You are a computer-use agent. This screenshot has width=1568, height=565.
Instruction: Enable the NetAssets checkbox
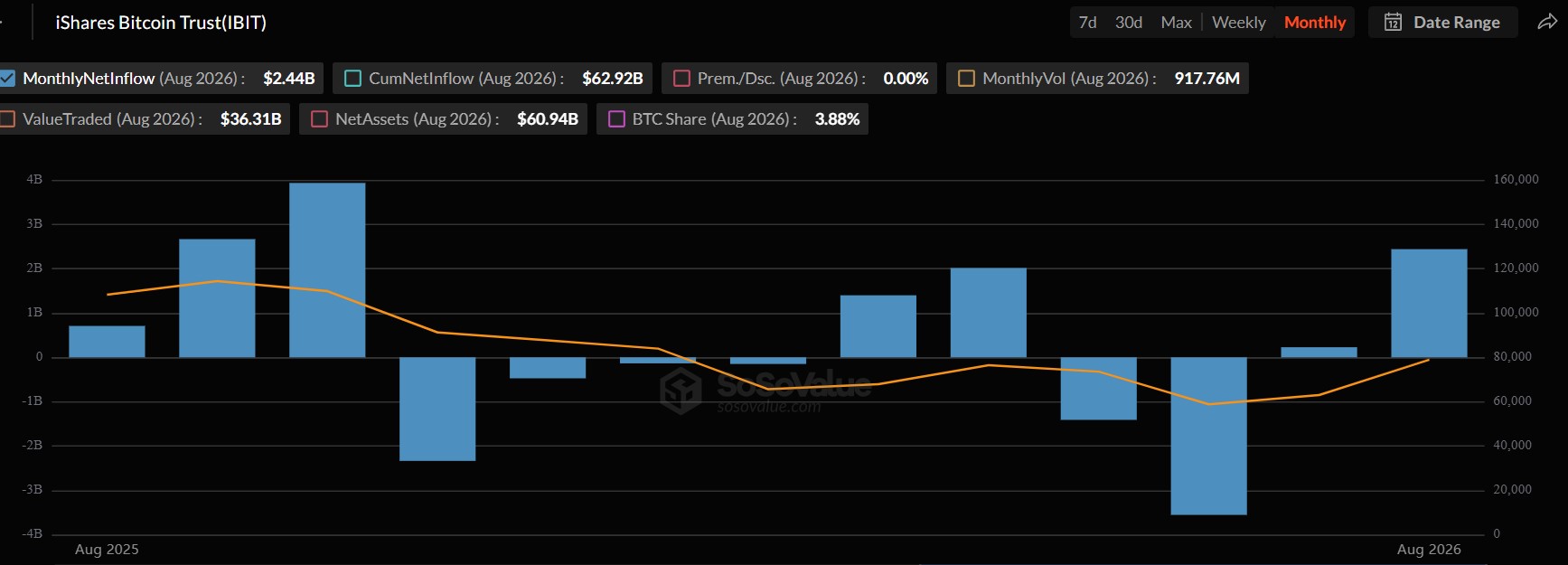click(x=319, y=118)
